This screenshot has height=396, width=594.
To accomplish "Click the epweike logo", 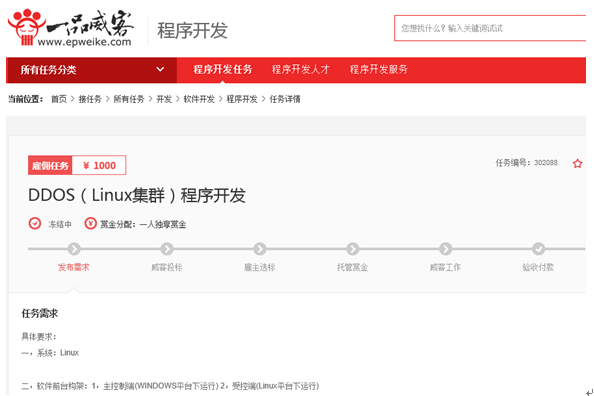I will 71,28.
